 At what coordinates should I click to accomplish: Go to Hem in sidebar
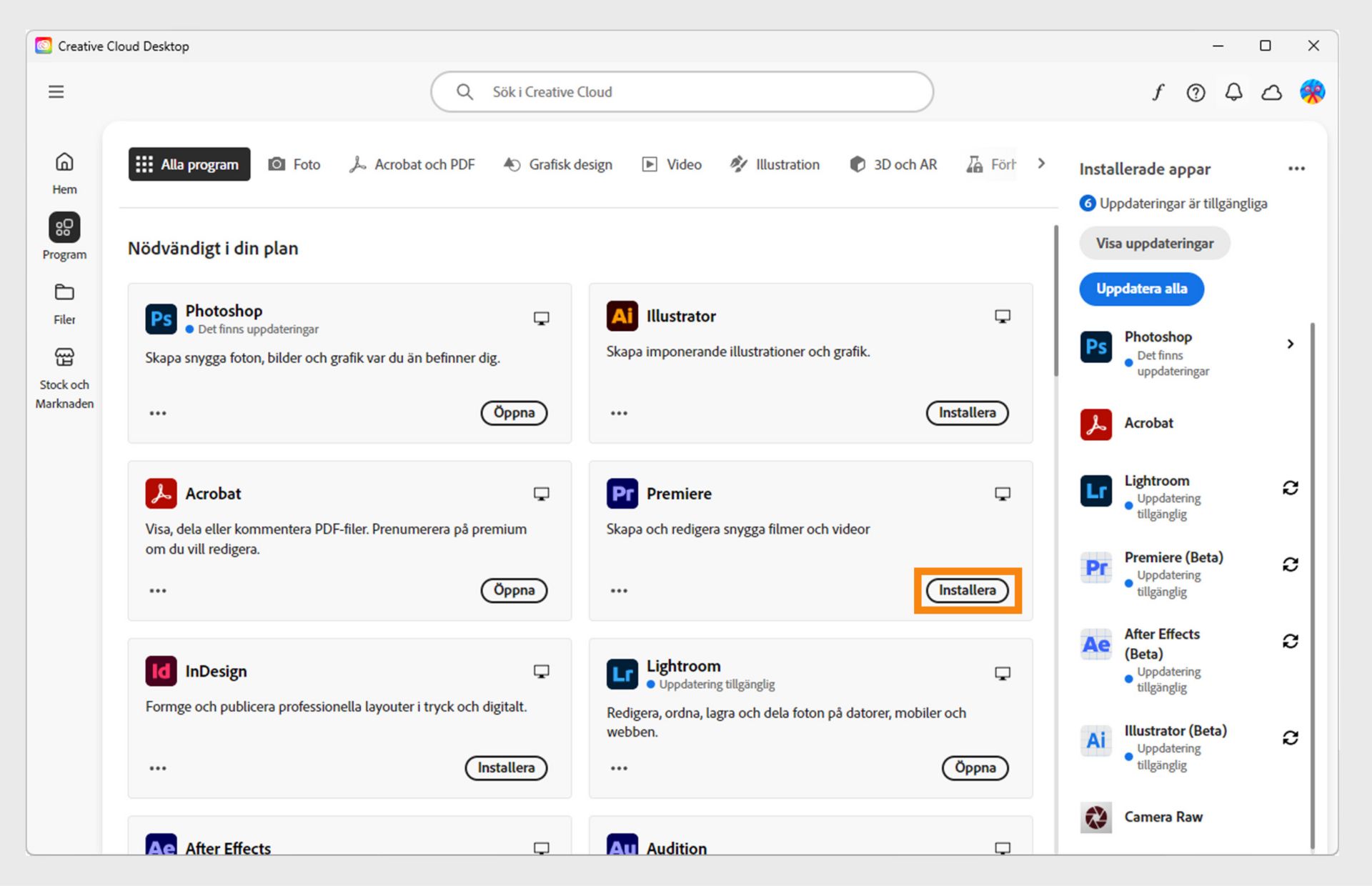64,173
